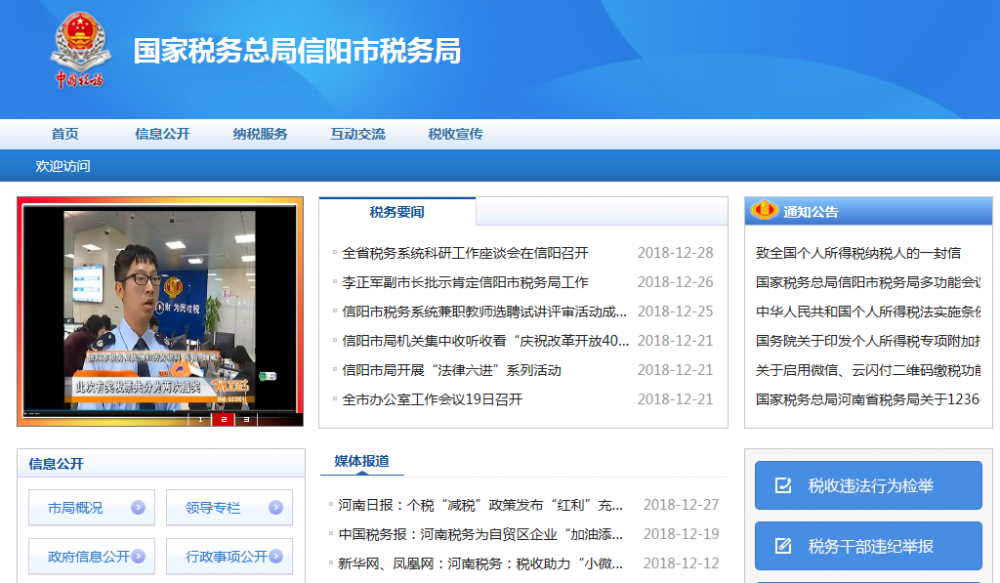
Task: Select the highlighted slide 2 indicator
Action: coord(224,421)
